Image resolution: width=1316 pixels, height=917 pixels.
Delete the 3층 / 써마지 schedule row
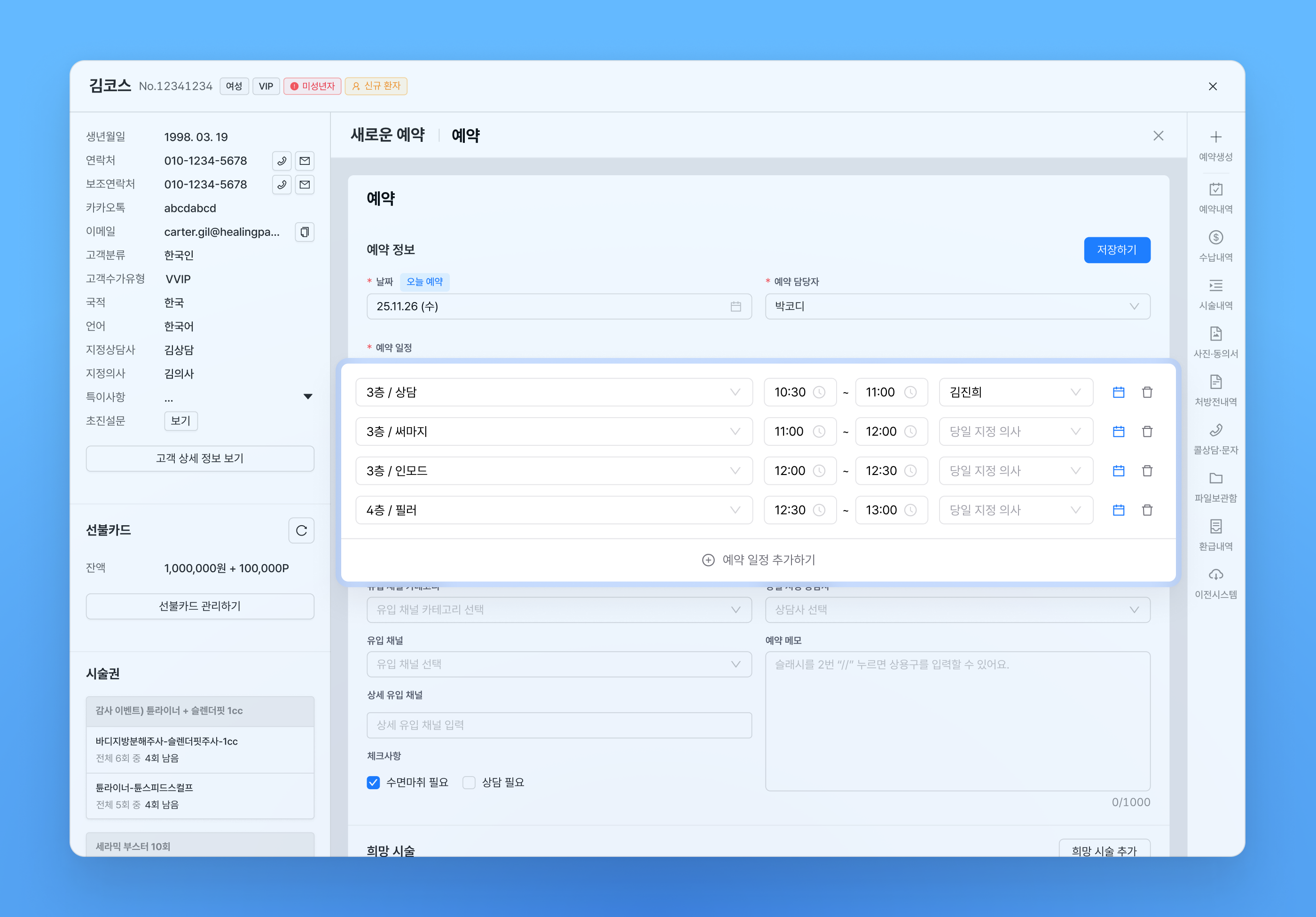click(x=1147, y=431)
